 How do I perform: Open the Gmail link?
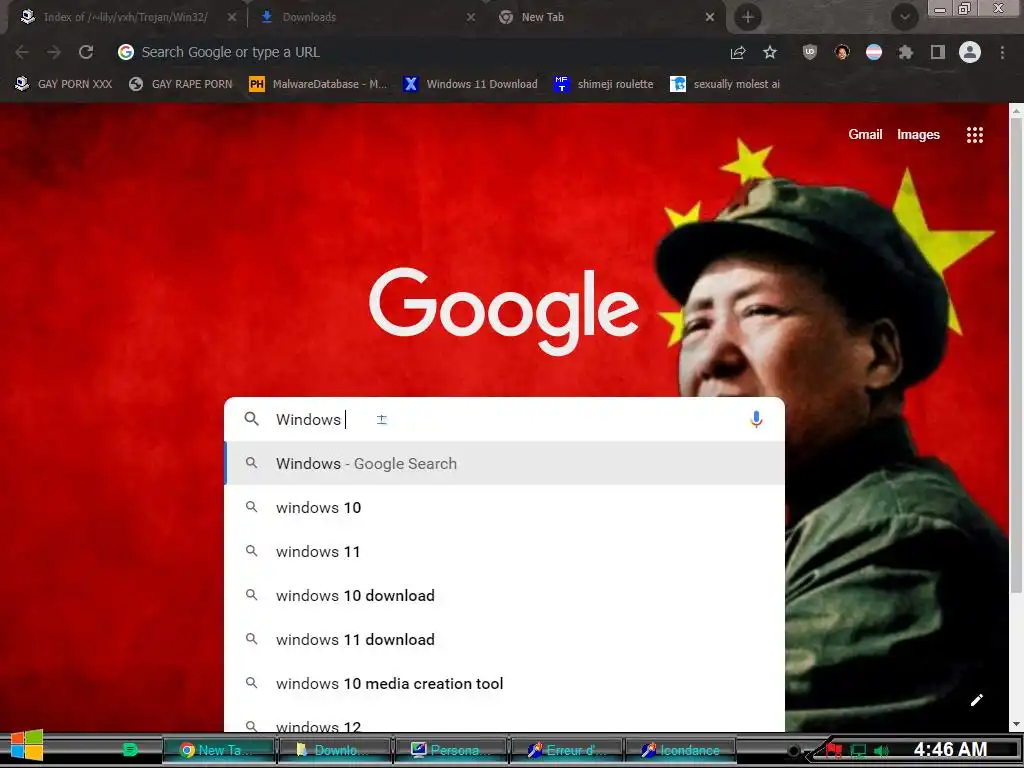click(x=865, y=135)
